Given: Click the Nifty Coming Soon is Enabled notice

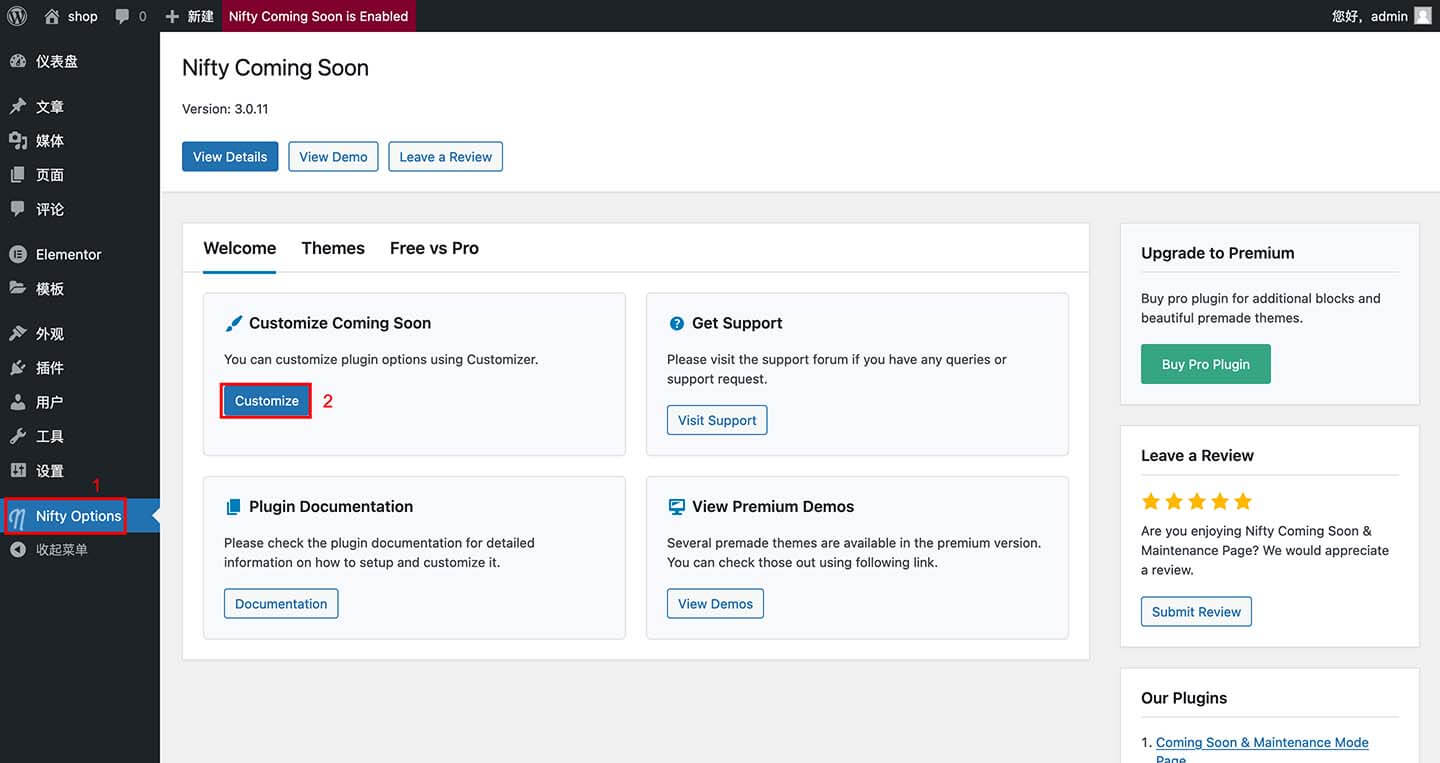Looking at the screenshot, I should pyautogui.click(x=318, y=16).
